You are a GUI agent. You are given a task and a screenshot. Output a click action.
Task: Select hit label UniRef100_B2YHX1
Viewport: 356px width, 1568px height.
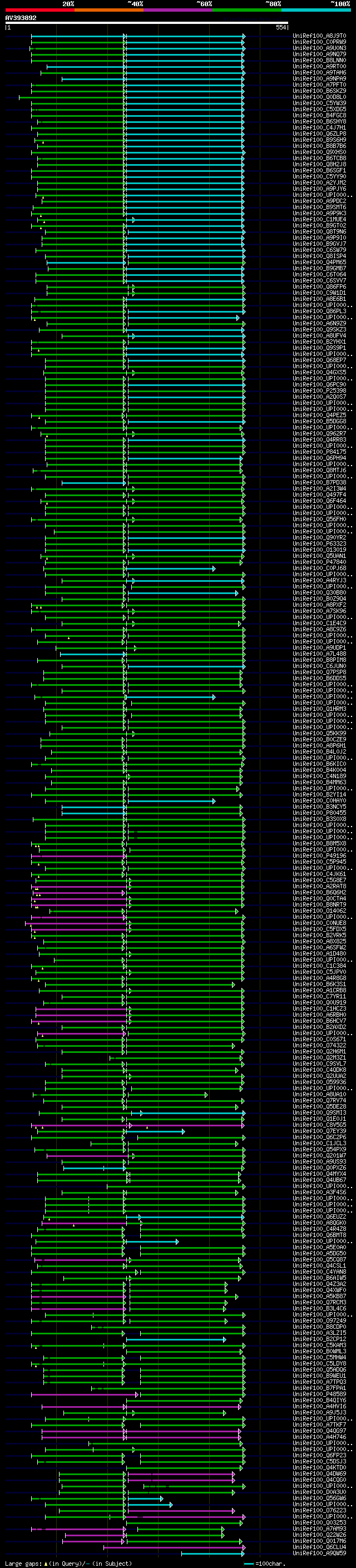pyautogui.click(x=319, y=342)
